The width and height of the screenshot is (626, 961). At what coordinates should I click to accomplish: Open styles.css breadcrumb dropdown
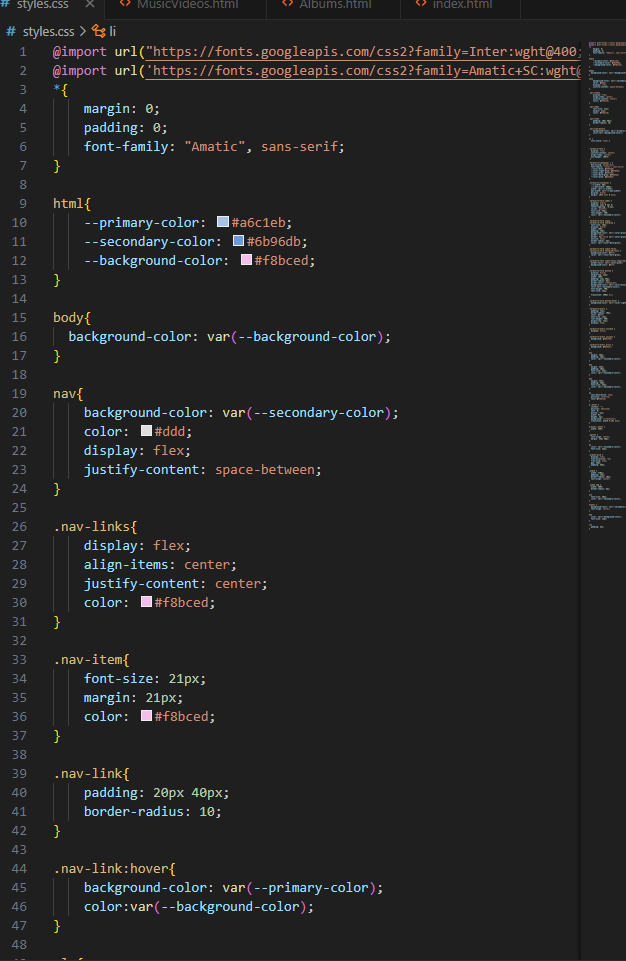50,31
